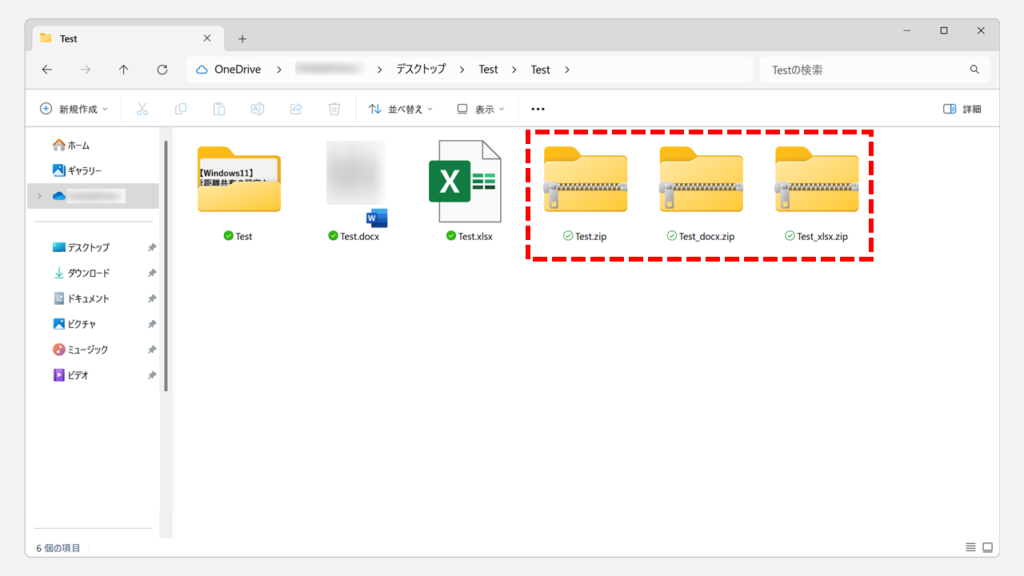Select the Test folder icon
The width and height of the screenshot is (1024, 576).
239,180
